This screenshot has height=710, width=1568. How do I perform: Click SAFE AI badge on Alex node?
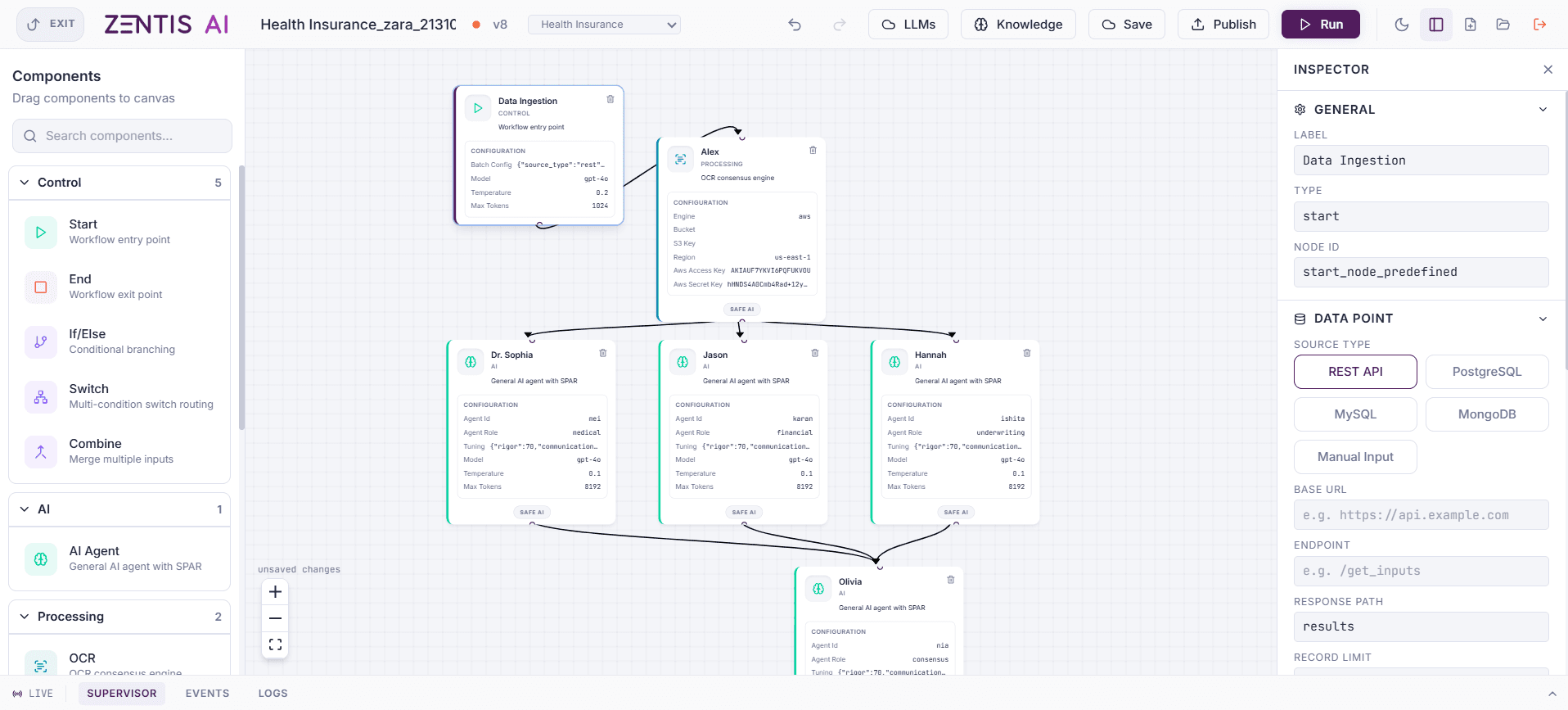click(742, 310)
